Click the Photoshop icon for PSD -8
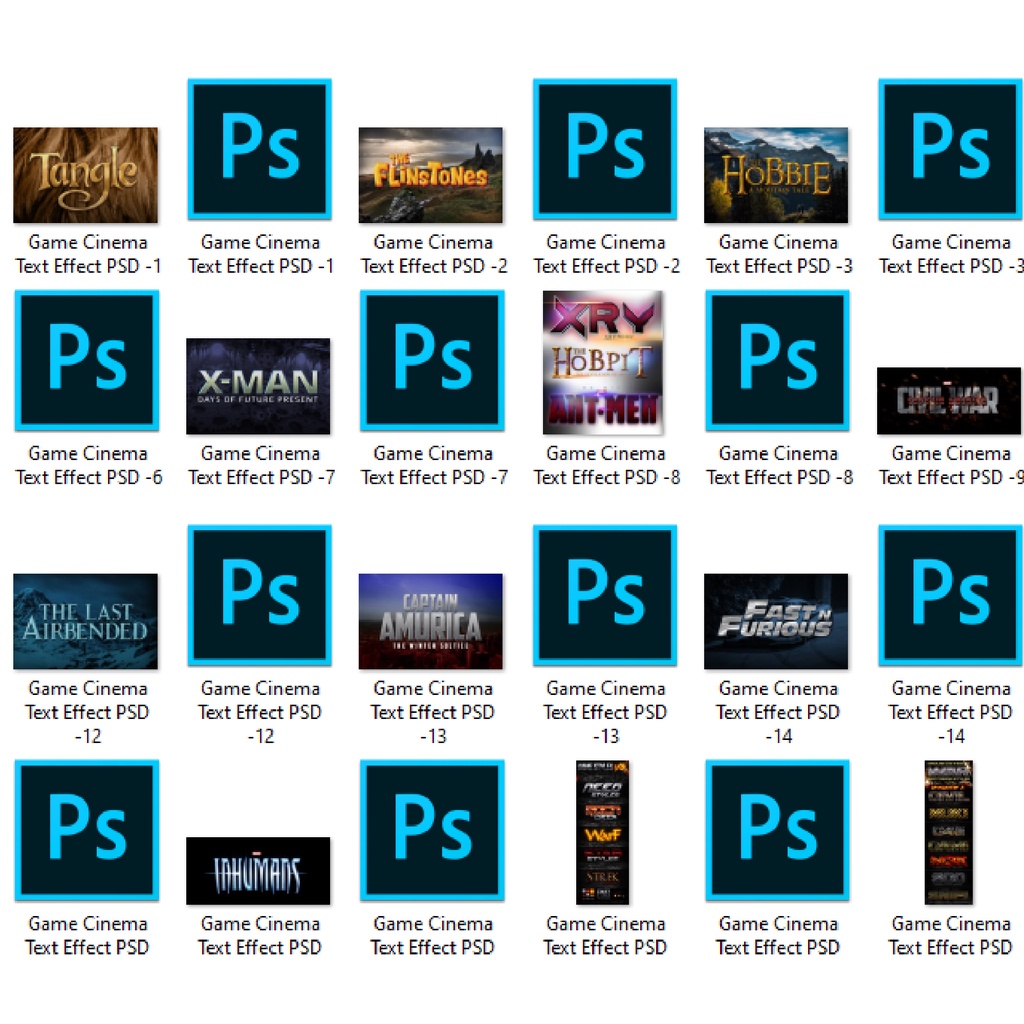Image resolution: width=1024 pixels, height=1024 pixels. (x=777, y=360)
